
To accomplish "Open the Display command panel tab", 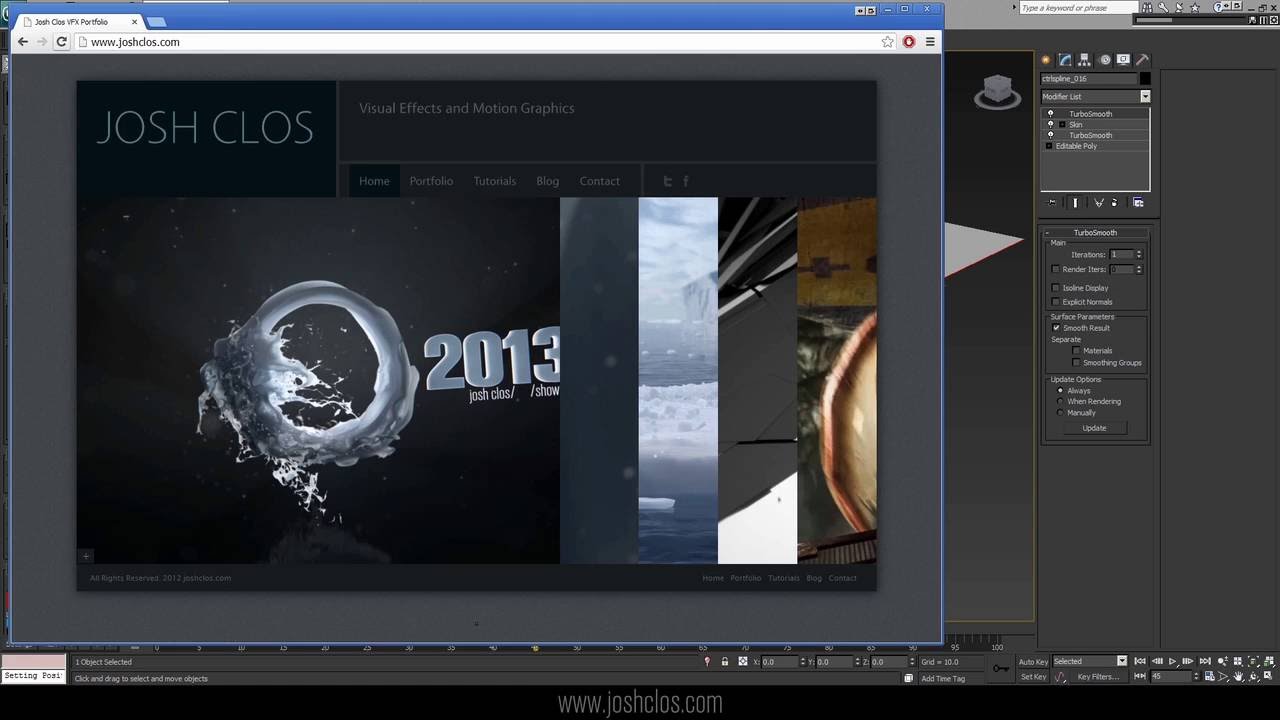I will click(1123, 59).
